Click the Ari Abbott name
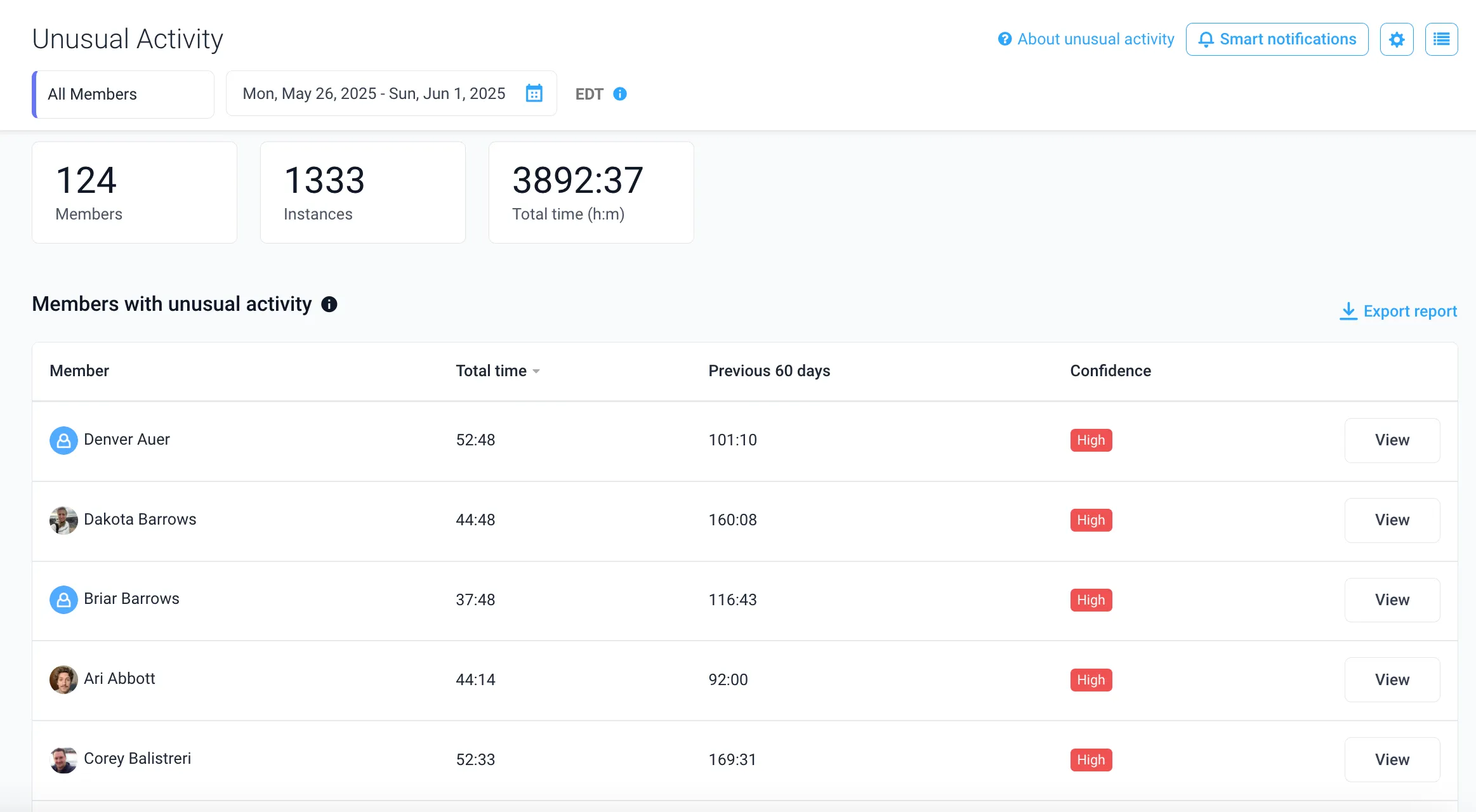The height and width of the screenshot is (812, 1476). point(119,679)
